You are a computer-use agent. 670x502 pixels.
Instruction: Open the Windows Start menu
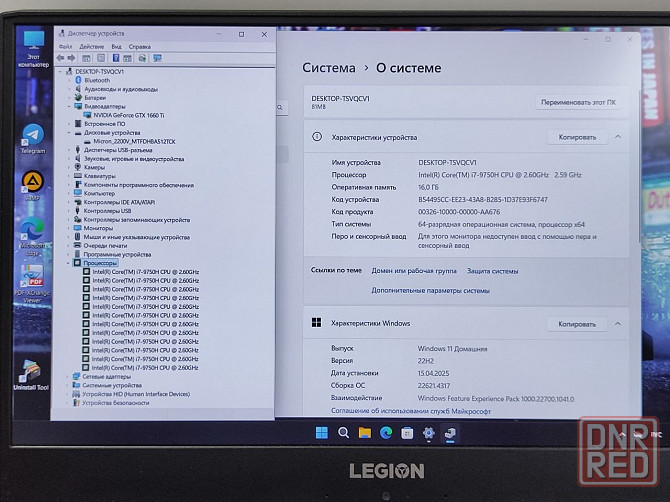click(x=322, y=433)
